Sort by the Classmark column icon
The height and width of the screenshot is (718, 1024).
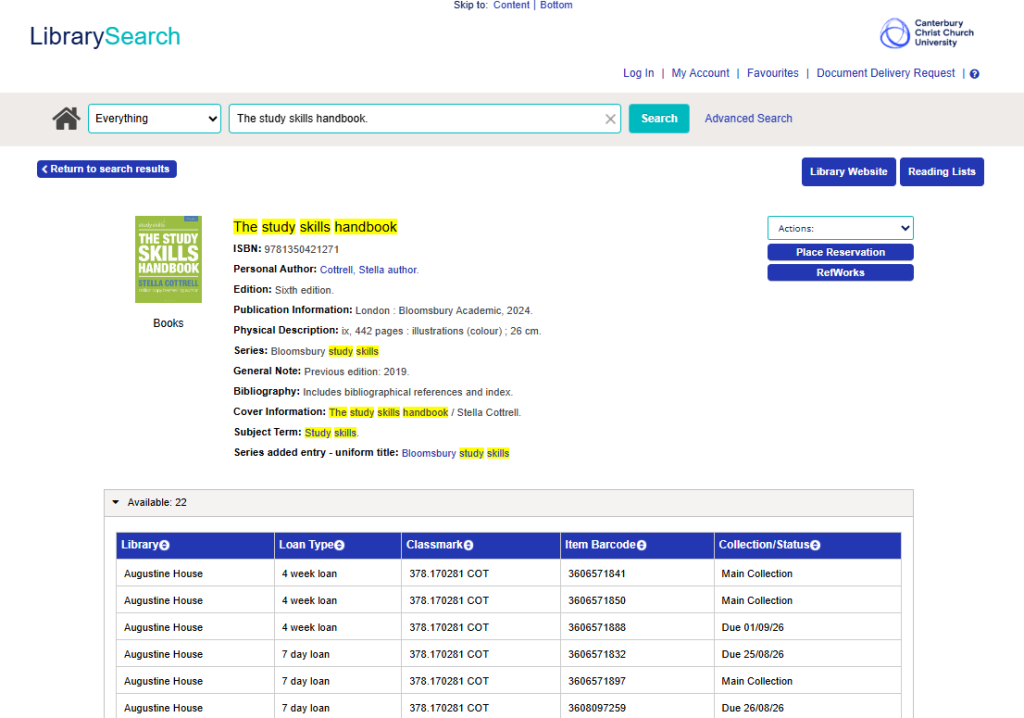(x=468, y=546)
